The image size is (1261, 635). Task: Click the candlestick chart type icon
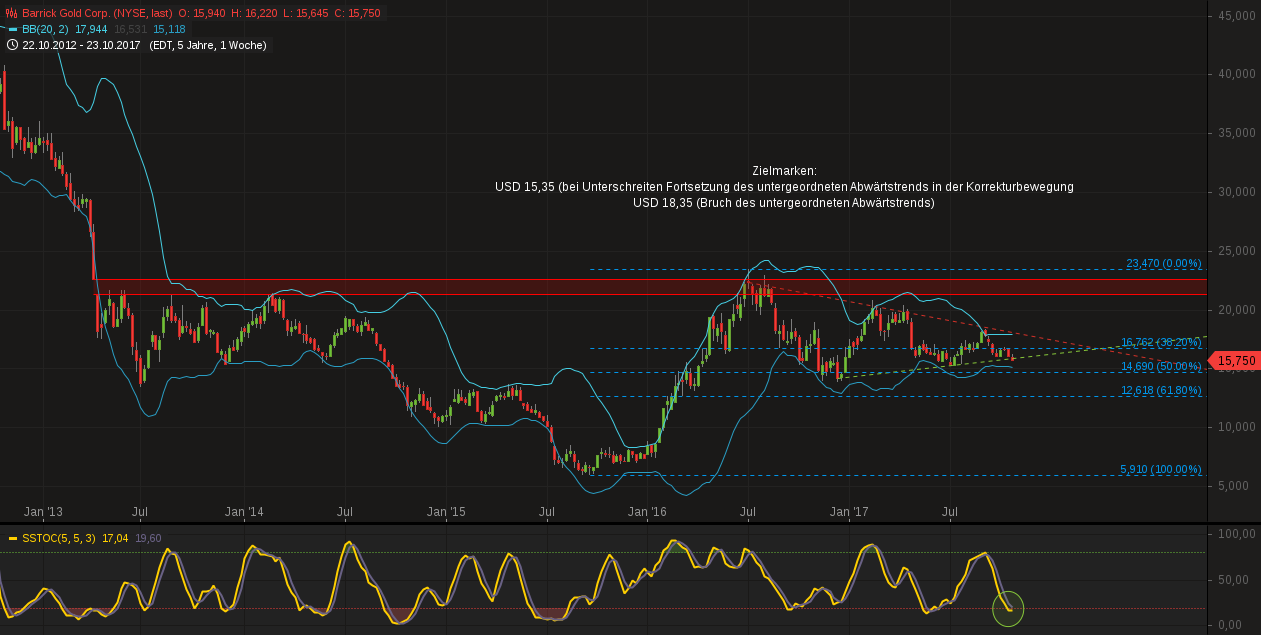[x=12, y=12]
